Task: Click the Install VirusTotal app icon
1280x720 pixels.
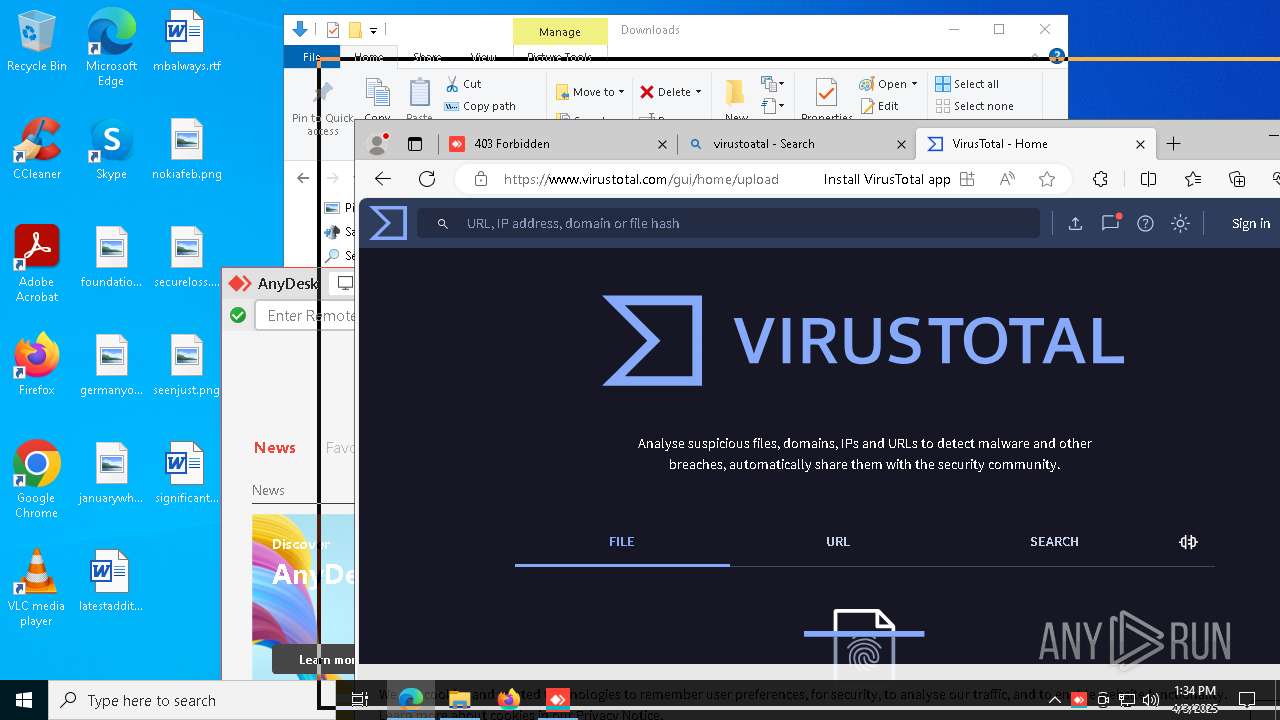Action: coord(967,179)
